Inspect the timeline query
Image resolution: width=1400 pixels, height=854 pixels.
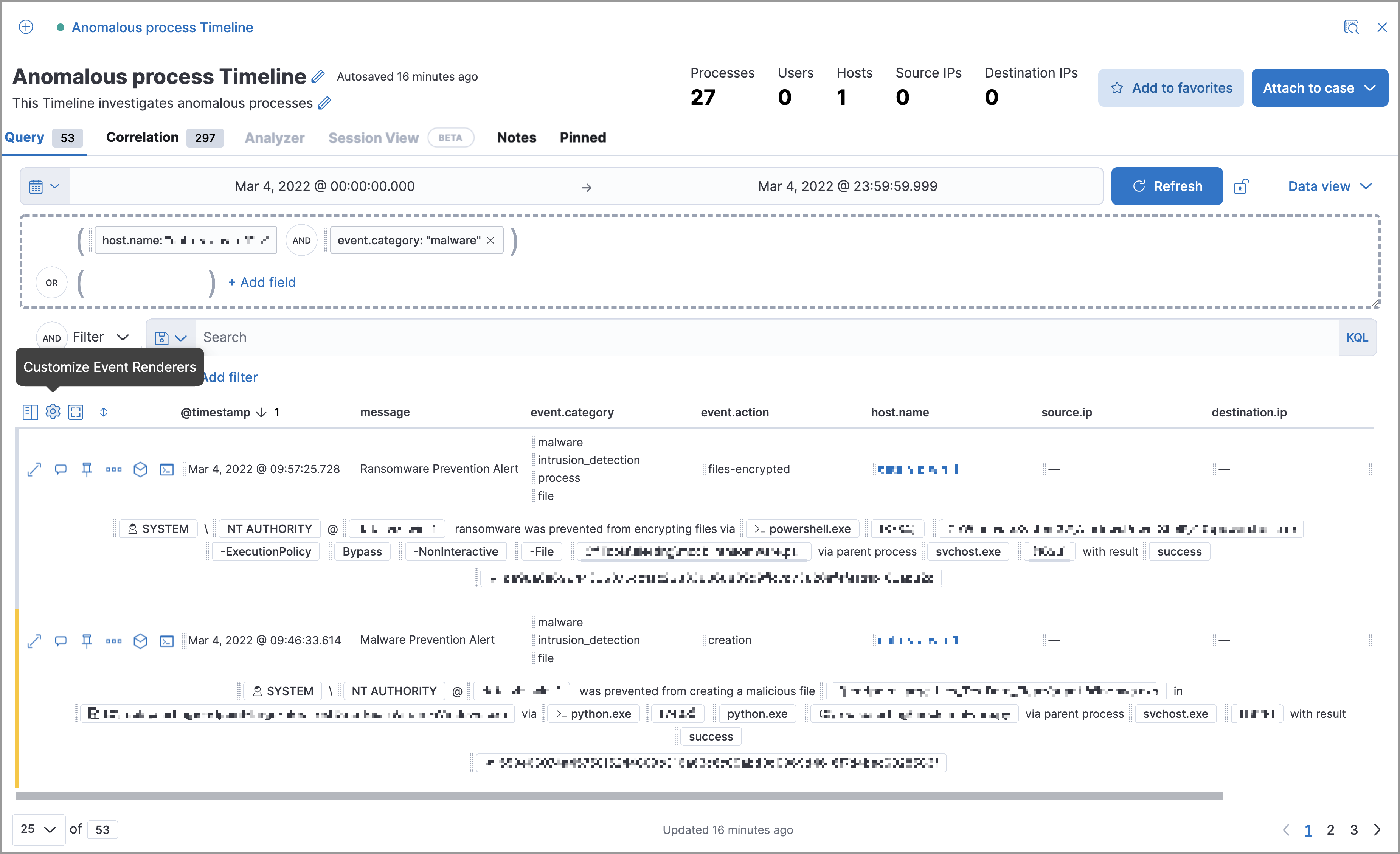[x=1351, y=27]
